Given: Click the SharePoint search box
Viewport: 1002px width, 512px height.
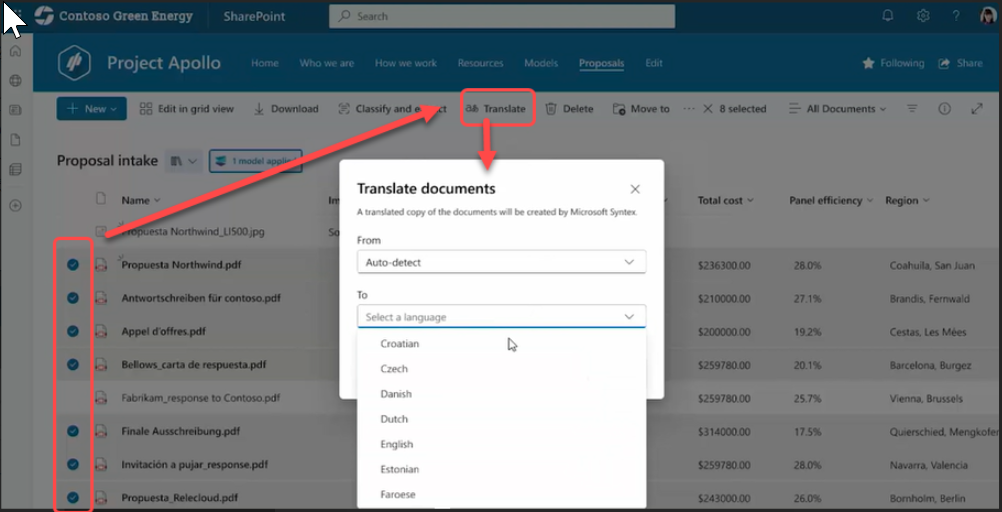Looking at the screenshot, I should coord(502,16).
